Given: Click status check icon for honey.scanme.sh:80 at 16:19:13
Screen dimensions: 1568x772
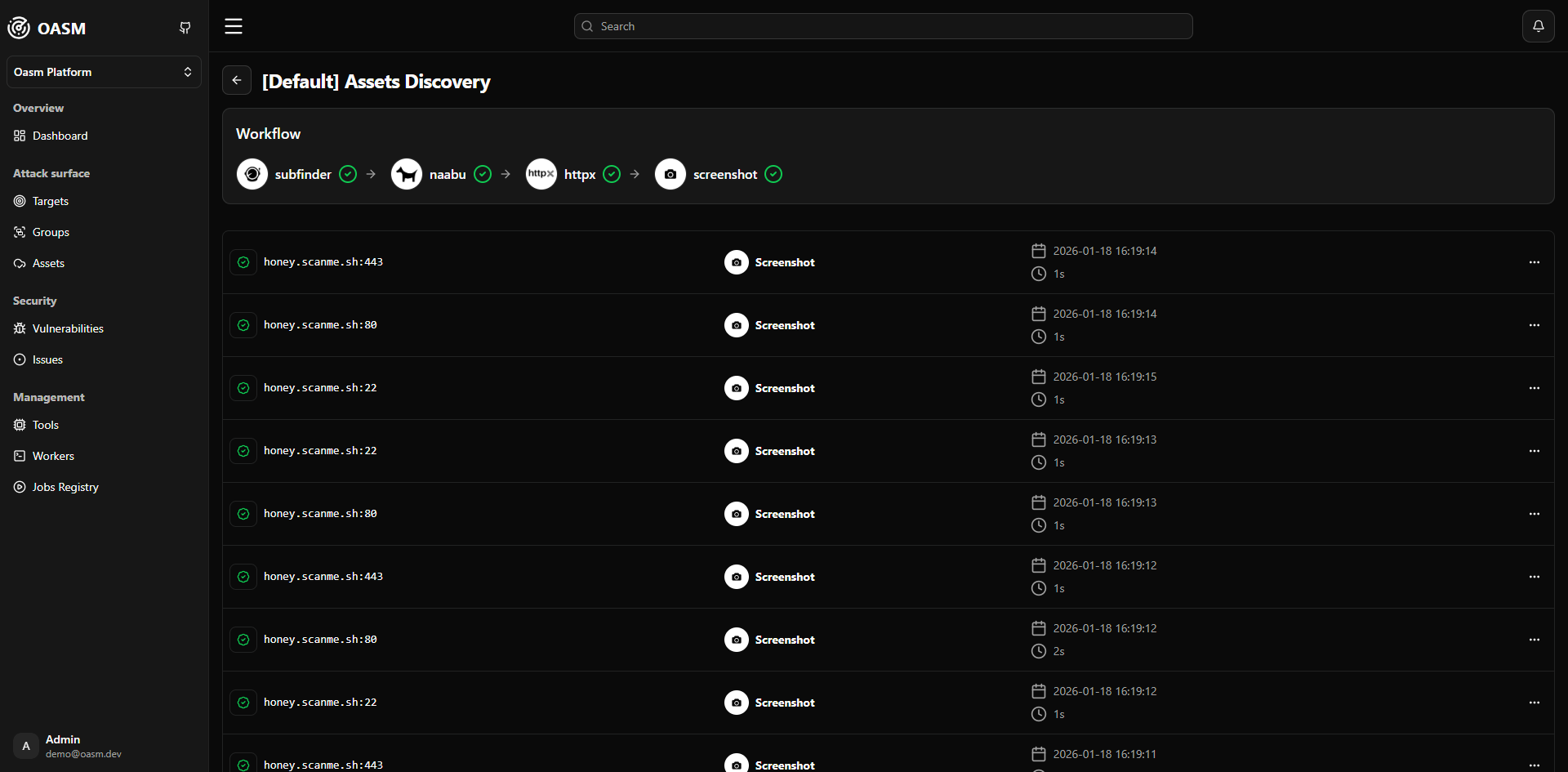Looking at the screenshot, I should pyautogui.click(x=243, y=514).
